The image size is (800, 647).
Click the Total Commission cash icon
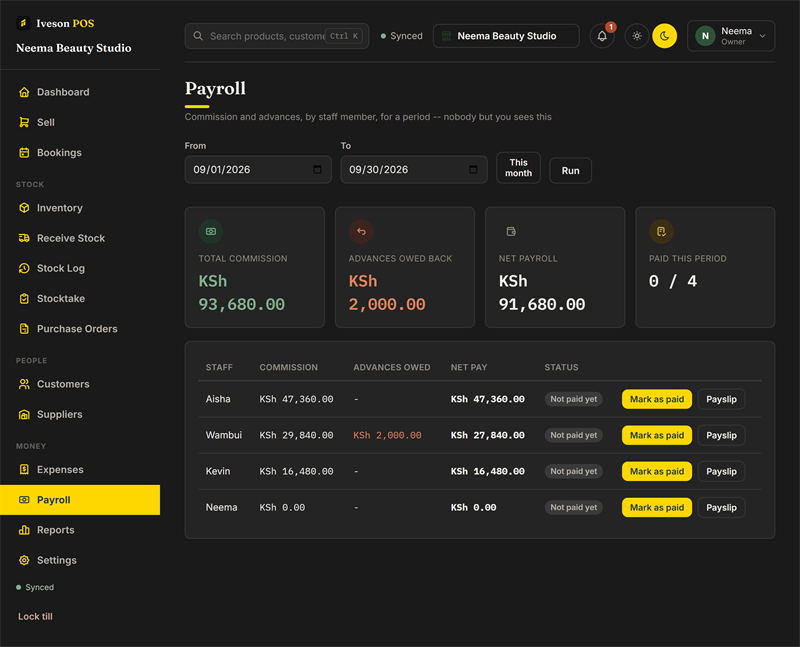click(211, 231)
